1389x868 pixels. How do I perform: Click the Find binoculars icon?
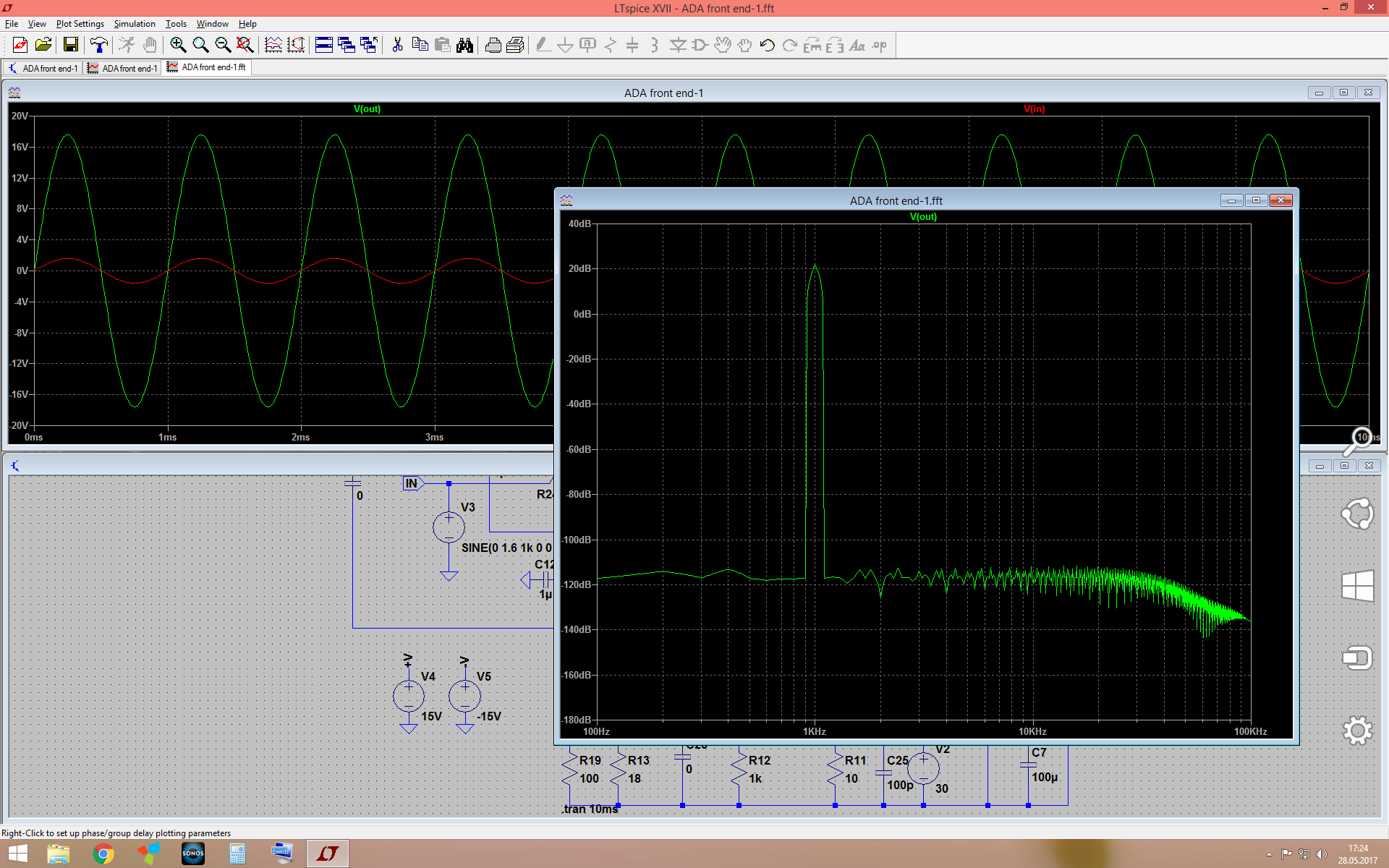point(464,45)
